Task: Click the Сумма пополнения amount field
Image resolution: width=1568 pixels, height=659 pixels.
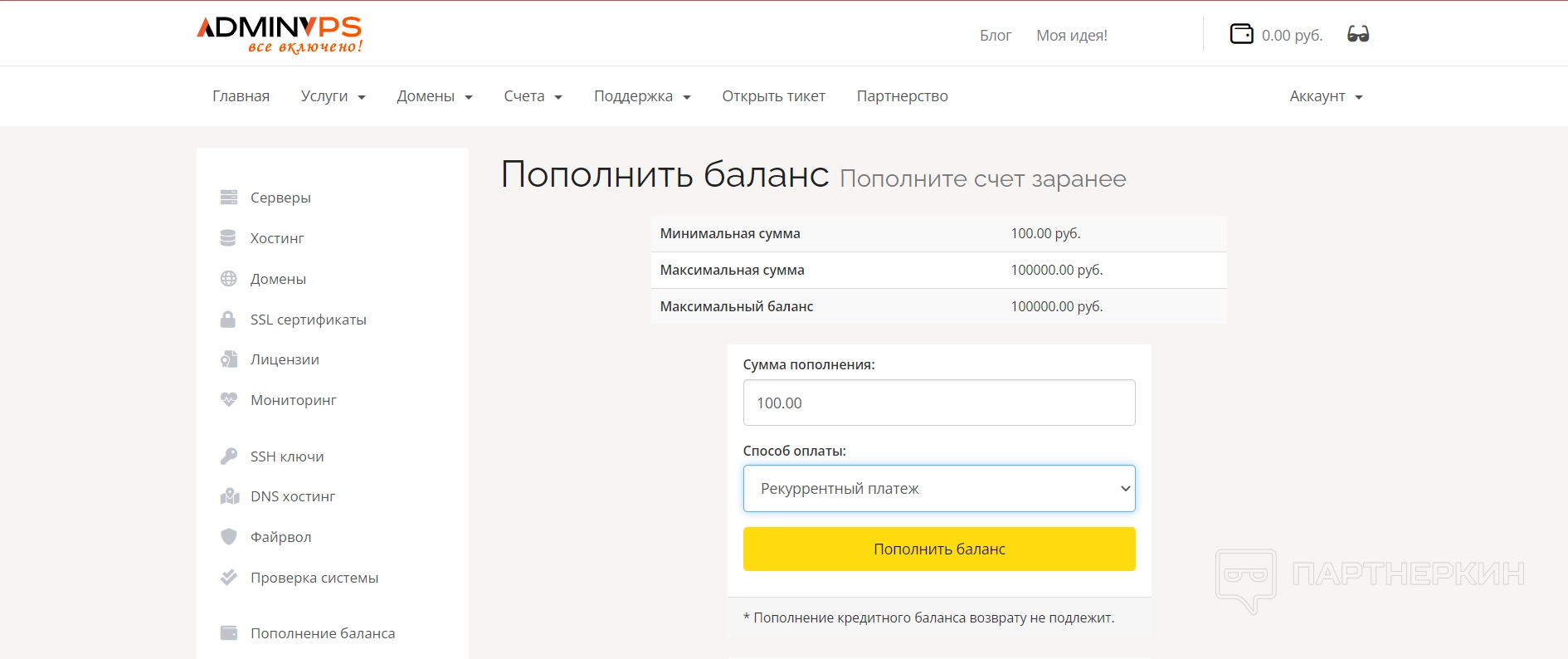Action: click(x=939, y=403)
